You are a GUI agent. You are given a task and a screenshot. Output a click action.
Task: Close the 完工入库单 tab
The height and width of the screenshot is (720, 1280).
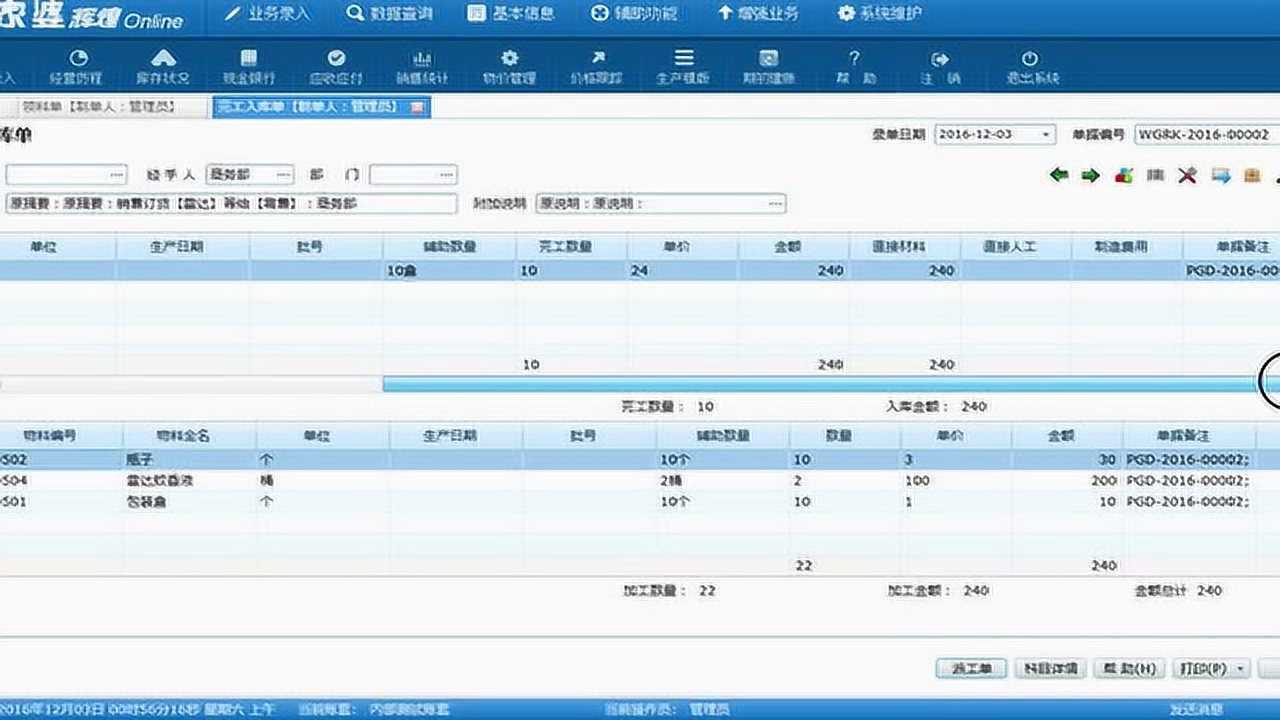coord(417,107)
